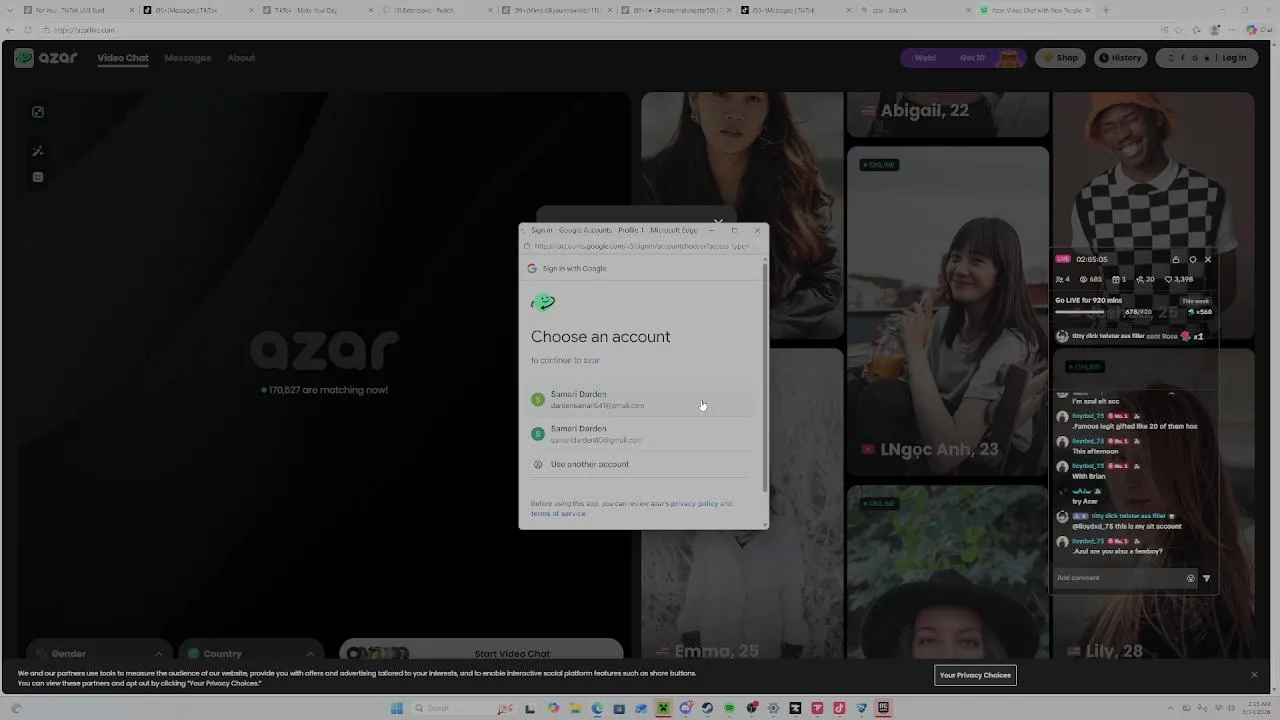Open Copilot icon in taskbar
1280x720 pixels.
click(554, 708)
